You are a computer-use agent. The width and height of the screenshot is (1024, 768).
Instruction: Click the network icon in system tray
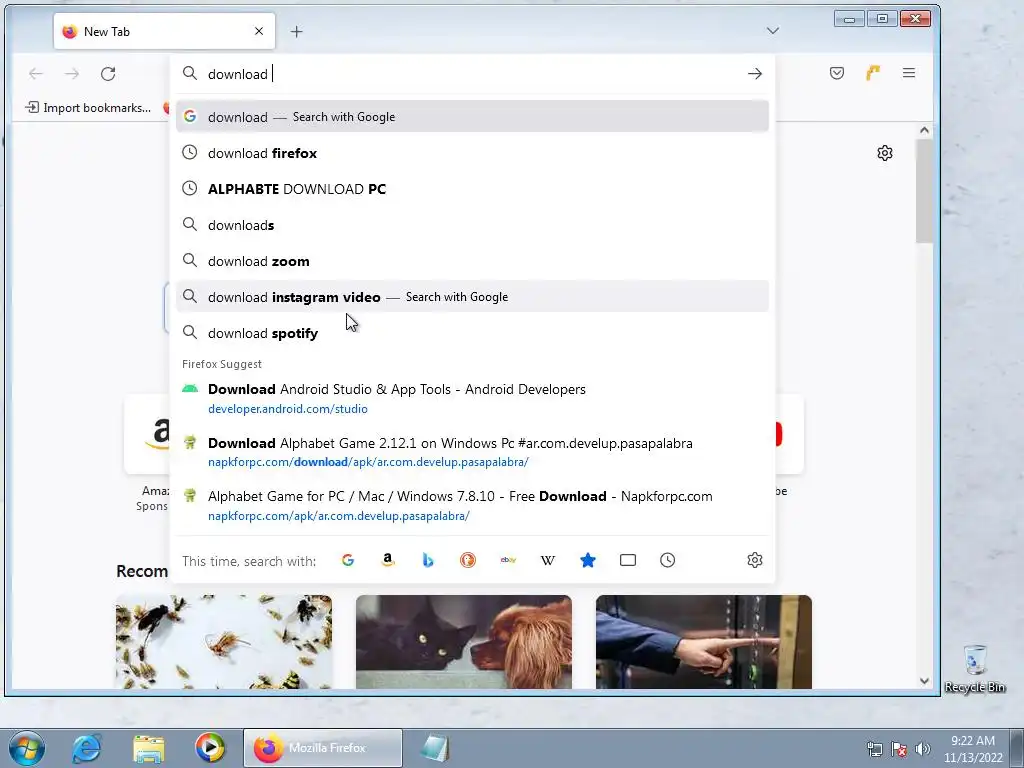click(x=874, y=749)
